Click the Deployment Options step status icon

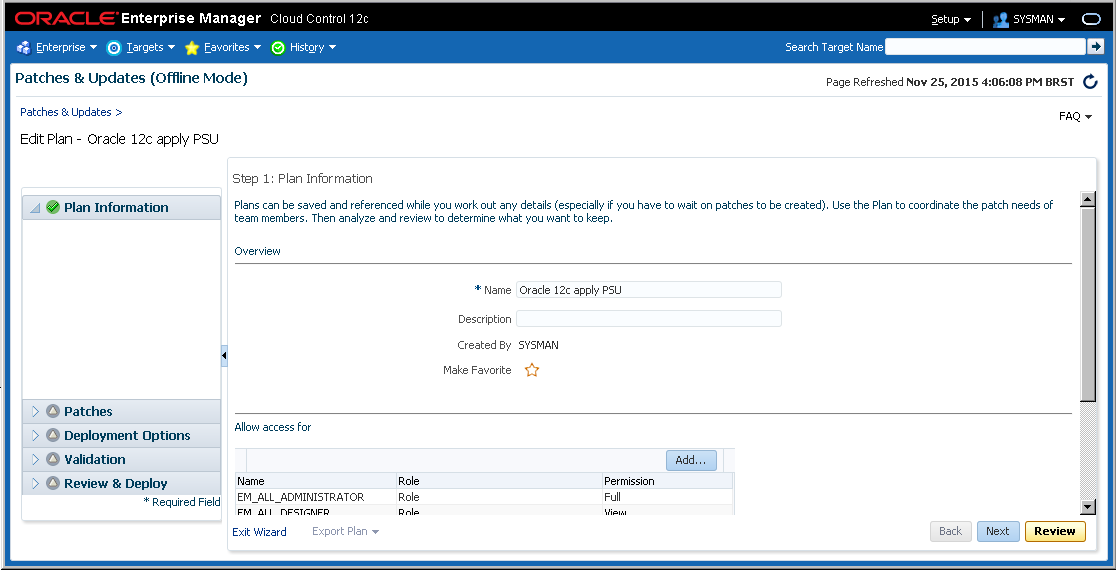[52, 436]
